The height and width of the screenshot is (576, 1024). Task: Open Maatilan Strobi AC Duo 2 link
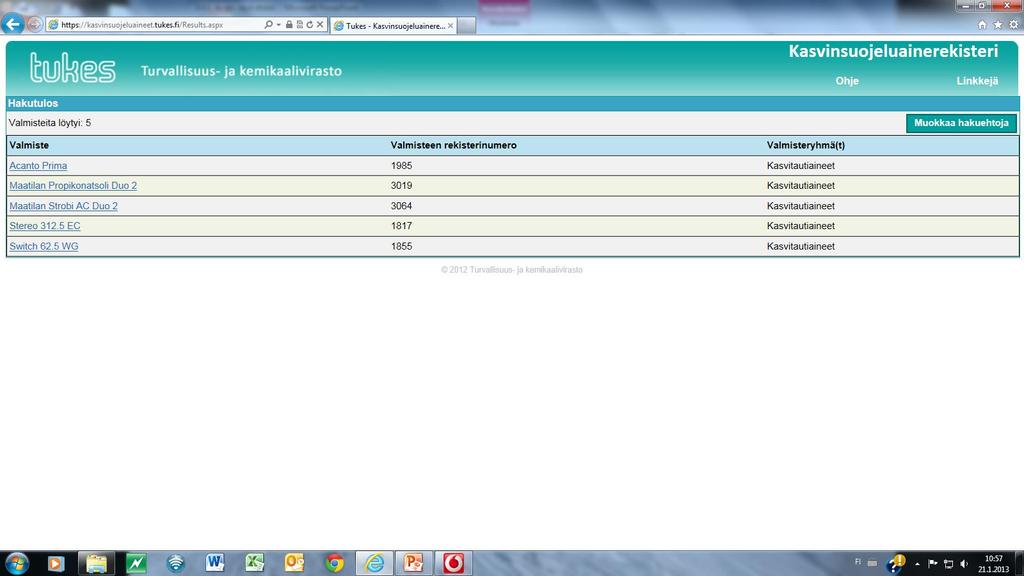[63, 206]
